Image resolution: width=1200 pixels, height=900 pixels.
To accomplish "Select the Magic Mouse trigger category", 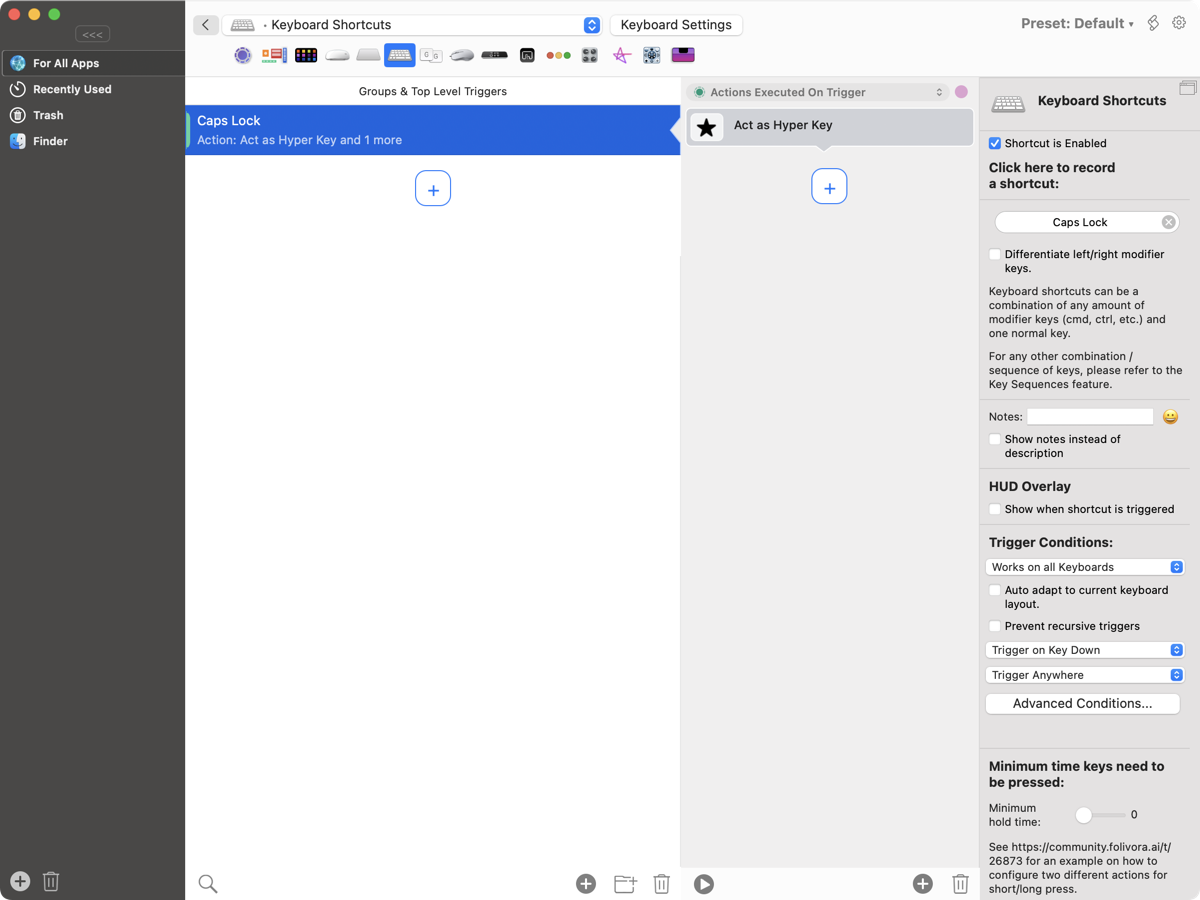I will click(336, 55).
